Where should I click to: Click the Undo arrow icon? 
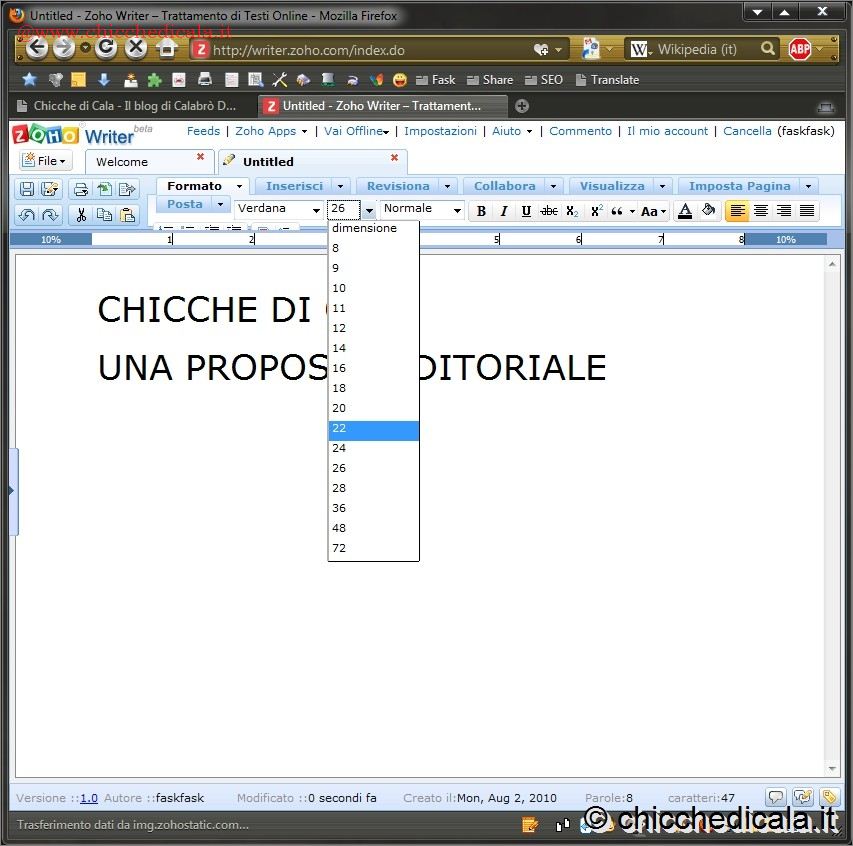pyautogui.click(x=27, y=215)
